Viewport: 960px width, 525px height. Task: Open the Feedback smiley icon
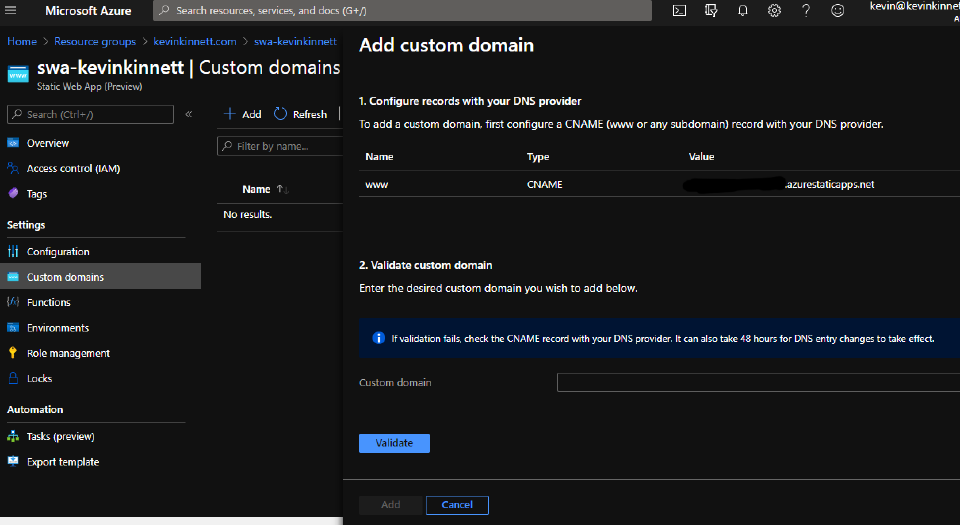pos(838,10)
